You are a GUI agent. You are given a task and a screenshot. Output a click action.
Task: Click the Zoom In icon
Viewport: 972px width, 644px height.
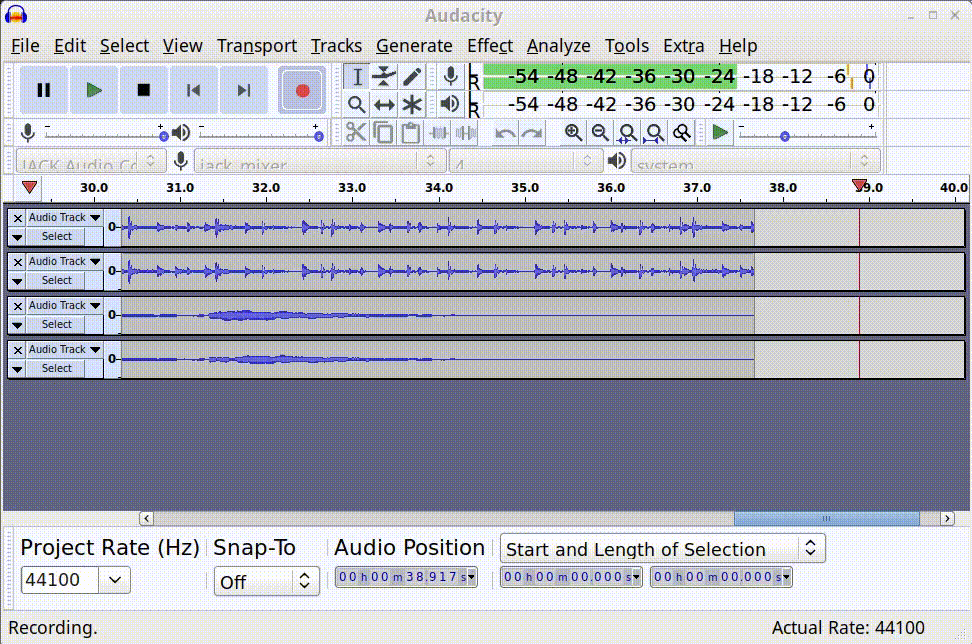pyautogui.click(x=573, y=133)
